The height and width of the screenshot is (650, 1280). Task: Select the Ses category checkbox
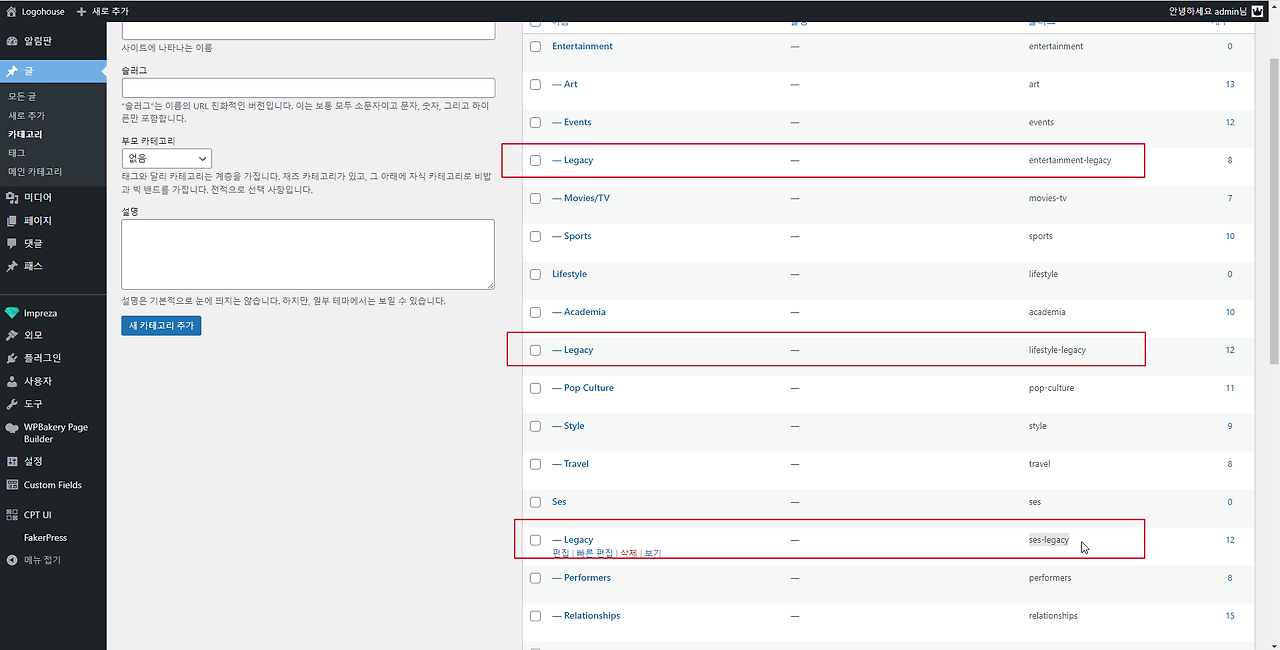pos(535,502)
